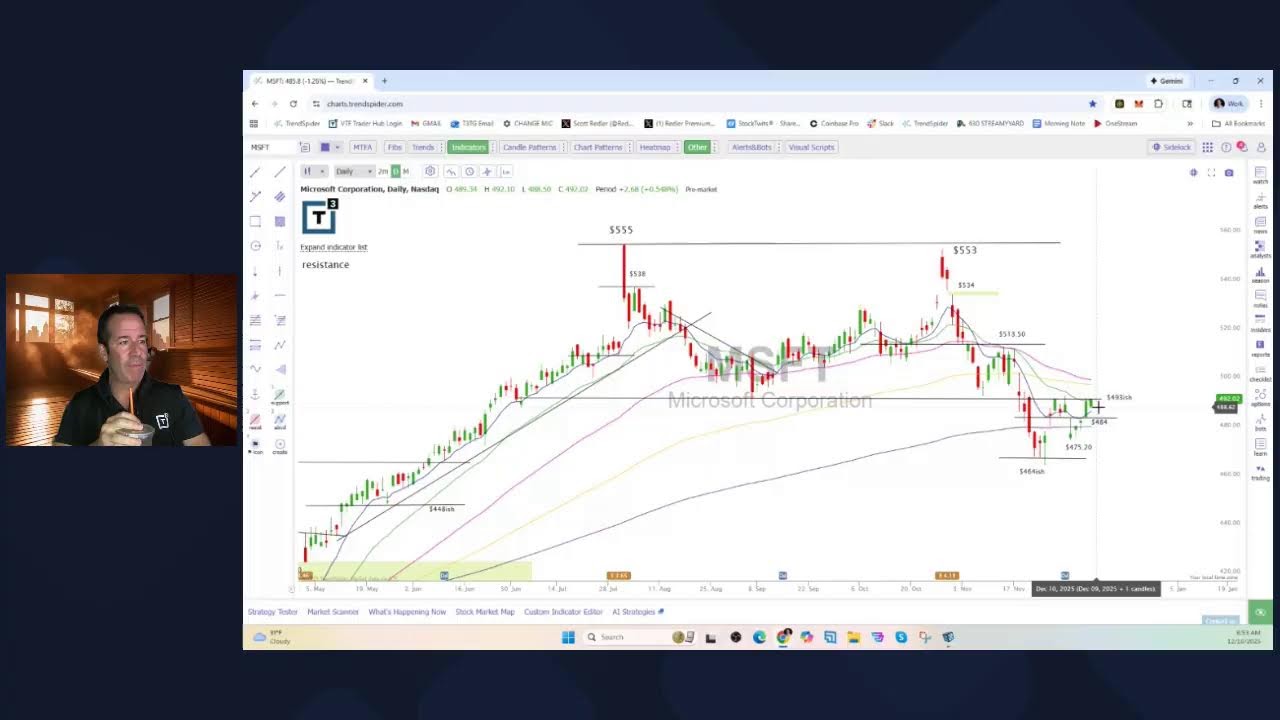This screenshot has height=720, width=1280.
Task: Open Trends options menu dots
Action: (441, 147)
